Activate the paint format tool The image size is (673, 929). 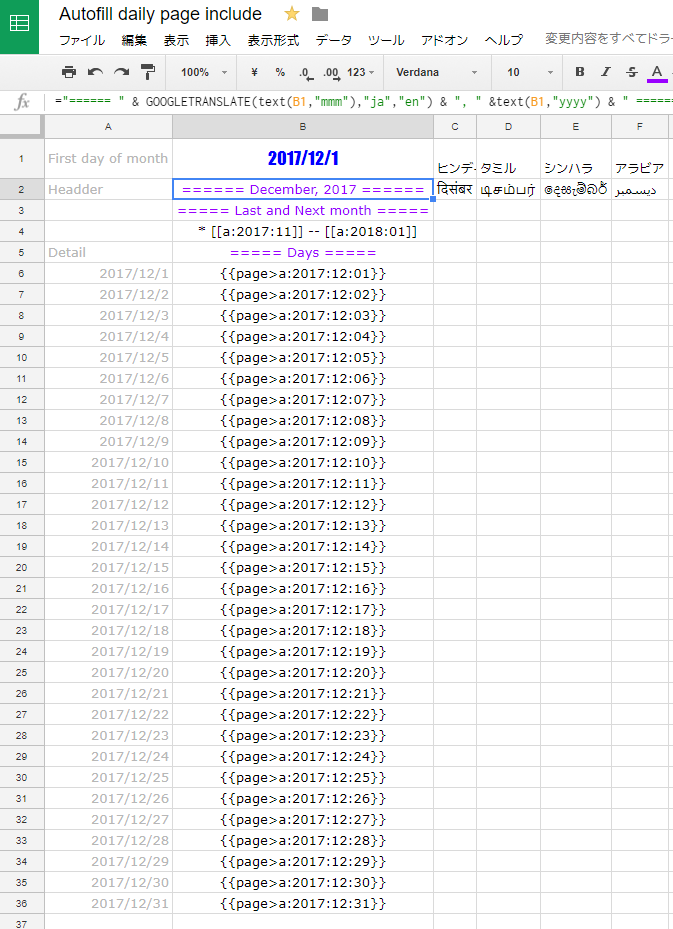(x=148, y=72)
